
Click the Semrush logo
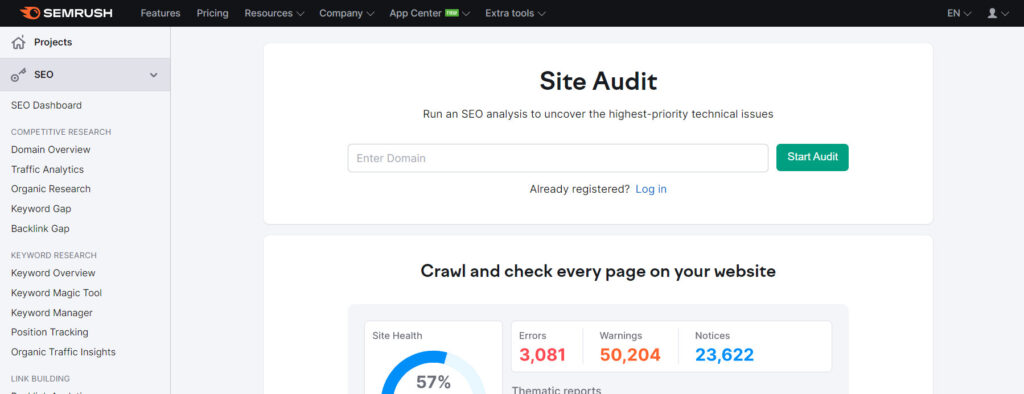click(66, 13)
